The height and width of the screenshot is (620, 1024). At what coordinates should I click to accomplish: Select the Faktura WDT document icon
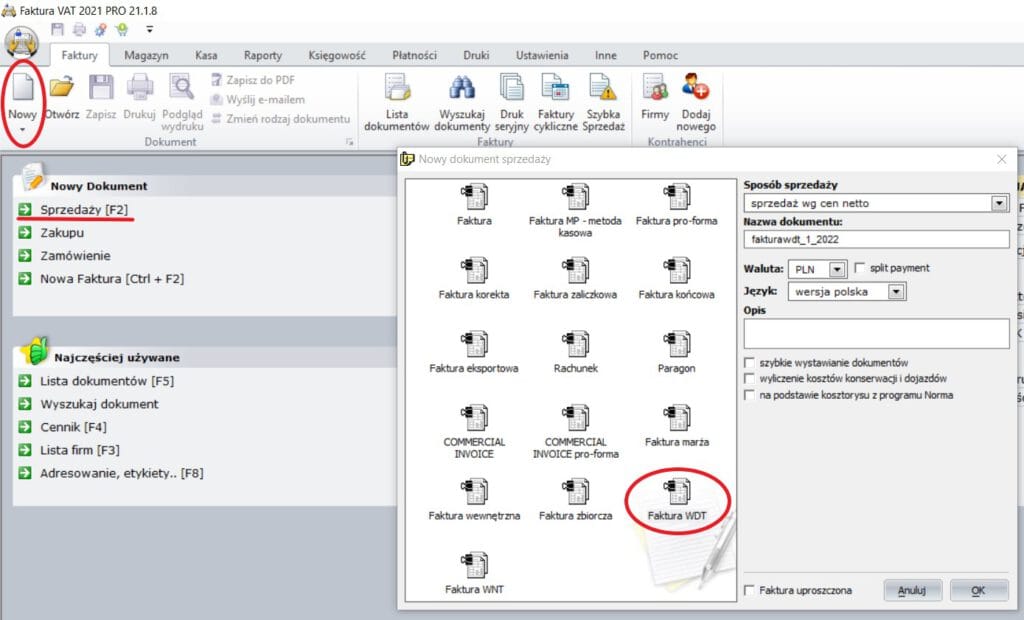click(677, 493)
